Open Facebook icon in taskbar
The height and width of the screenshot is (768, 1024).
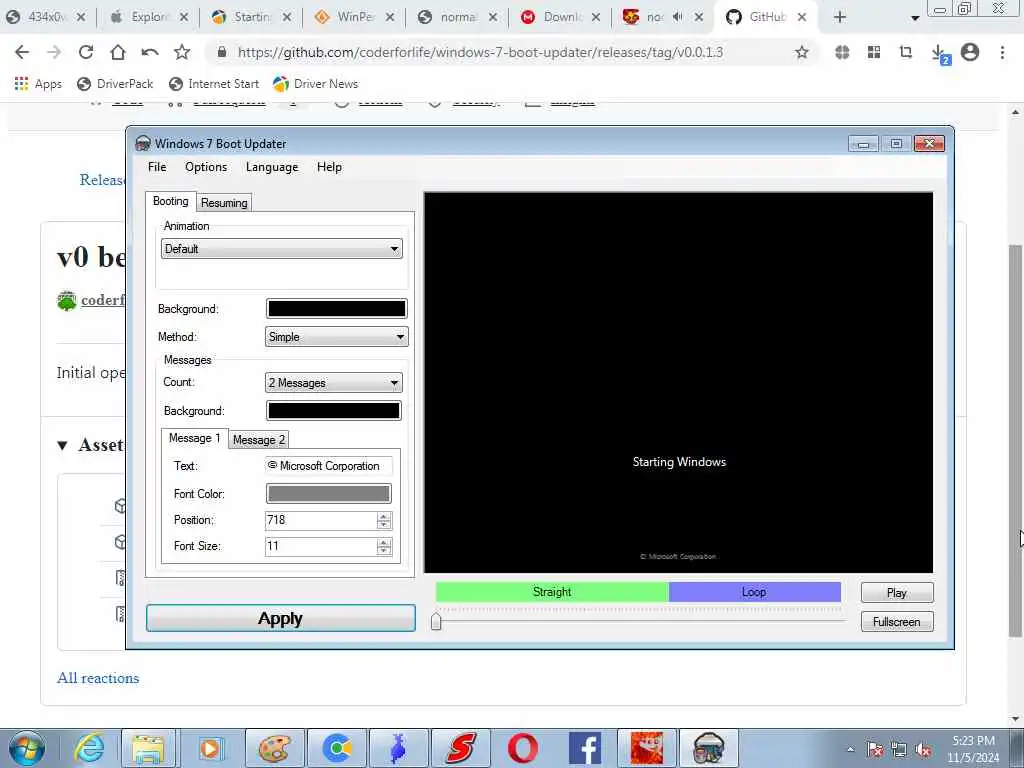584,748
